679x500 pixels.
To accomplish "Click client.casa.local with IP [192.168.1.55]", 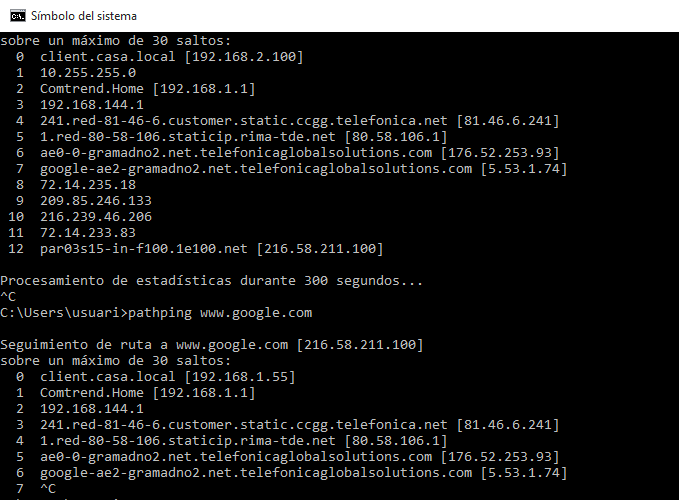I will tap(167, 377).
